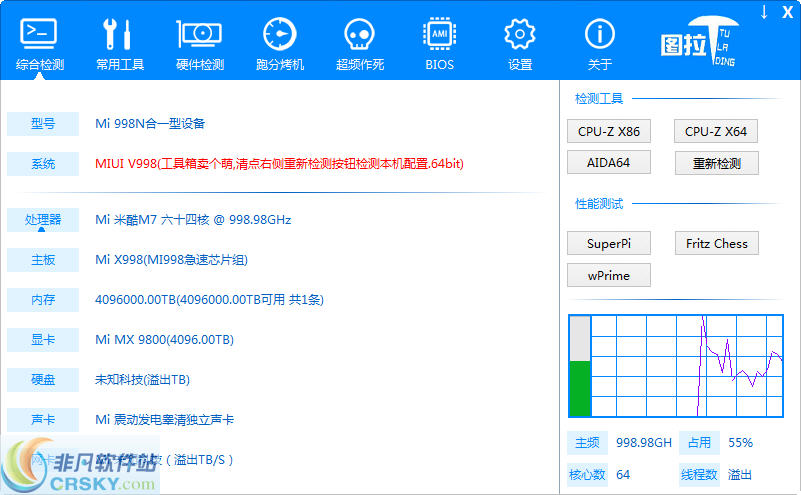Click the 占用 usage label
This screenshot has width=801, height=495.
click(699, 443)
